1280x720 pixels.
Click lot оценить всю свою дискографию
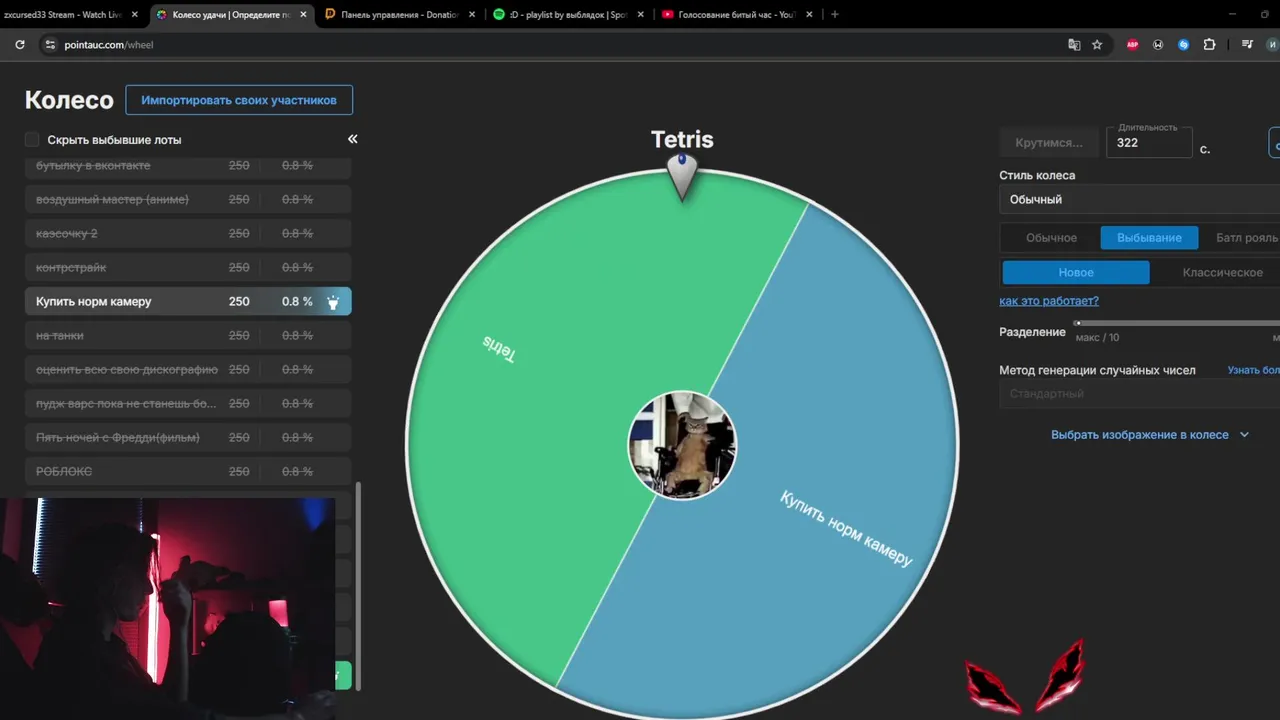click(x=188, y=370)
